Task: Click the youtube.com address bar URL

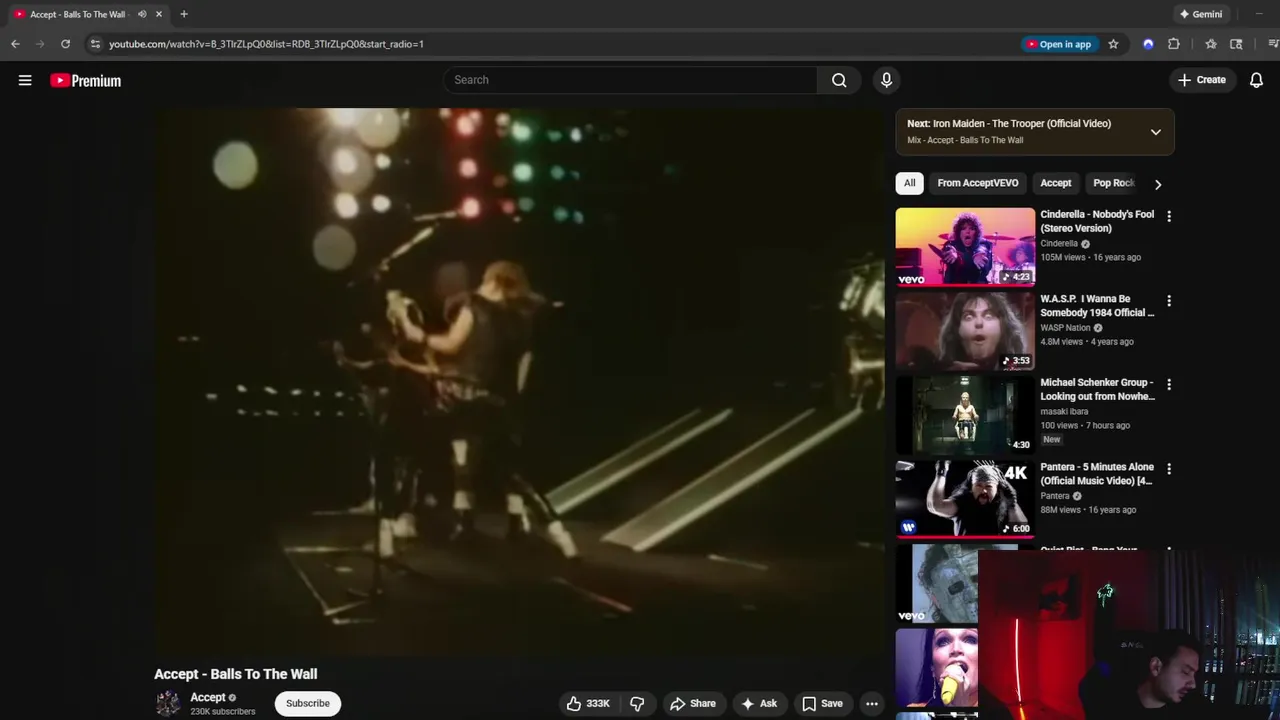Action: coord(266,44)
